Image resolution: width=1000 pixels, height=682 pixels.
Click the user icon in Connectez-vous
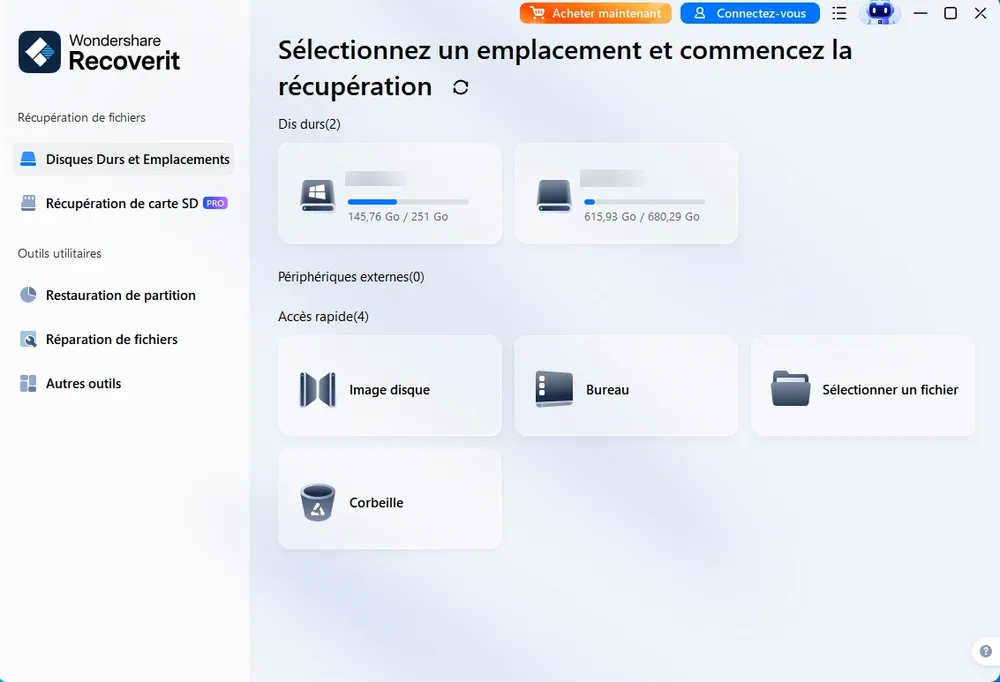click(700, 13)
